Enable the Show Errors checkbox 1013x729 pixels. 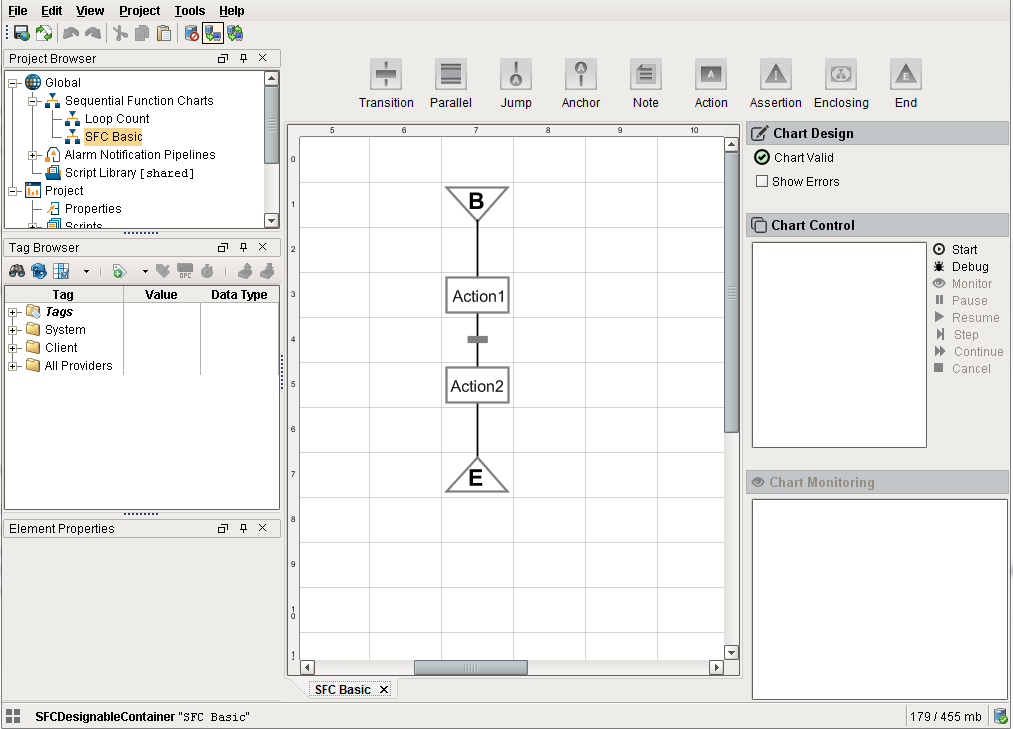[762, 182]
